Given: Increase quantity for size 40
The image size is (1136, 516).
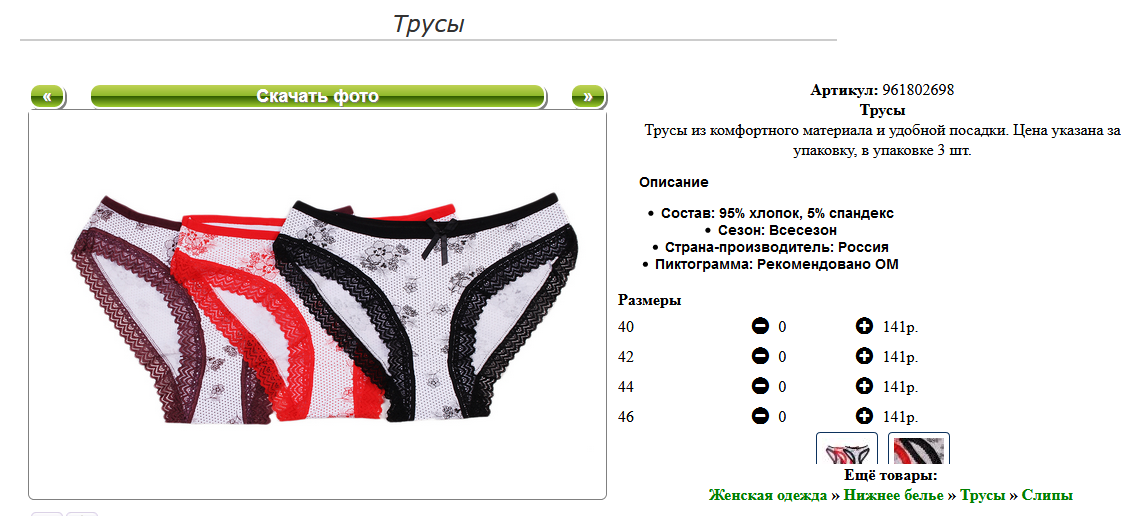Looking at the screenshot, I should click(864, 327).
